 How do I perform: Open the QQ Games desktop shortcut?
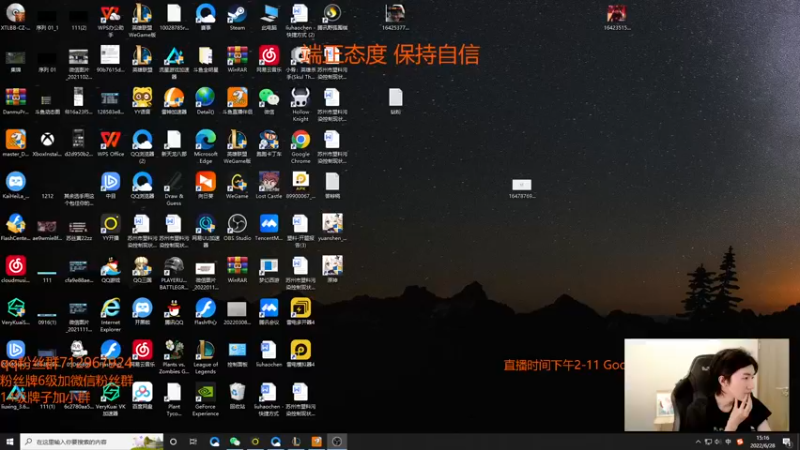[x=110, y=270]
